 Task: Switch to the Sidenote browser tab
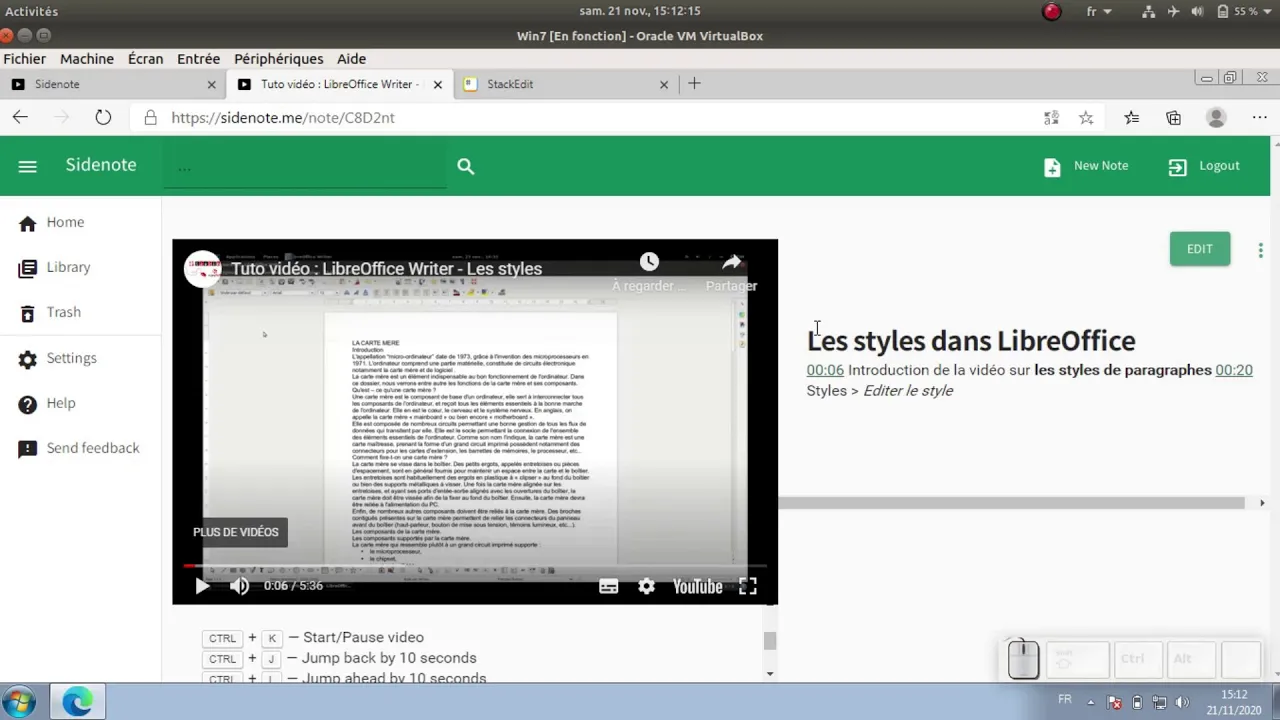[112, 85]
